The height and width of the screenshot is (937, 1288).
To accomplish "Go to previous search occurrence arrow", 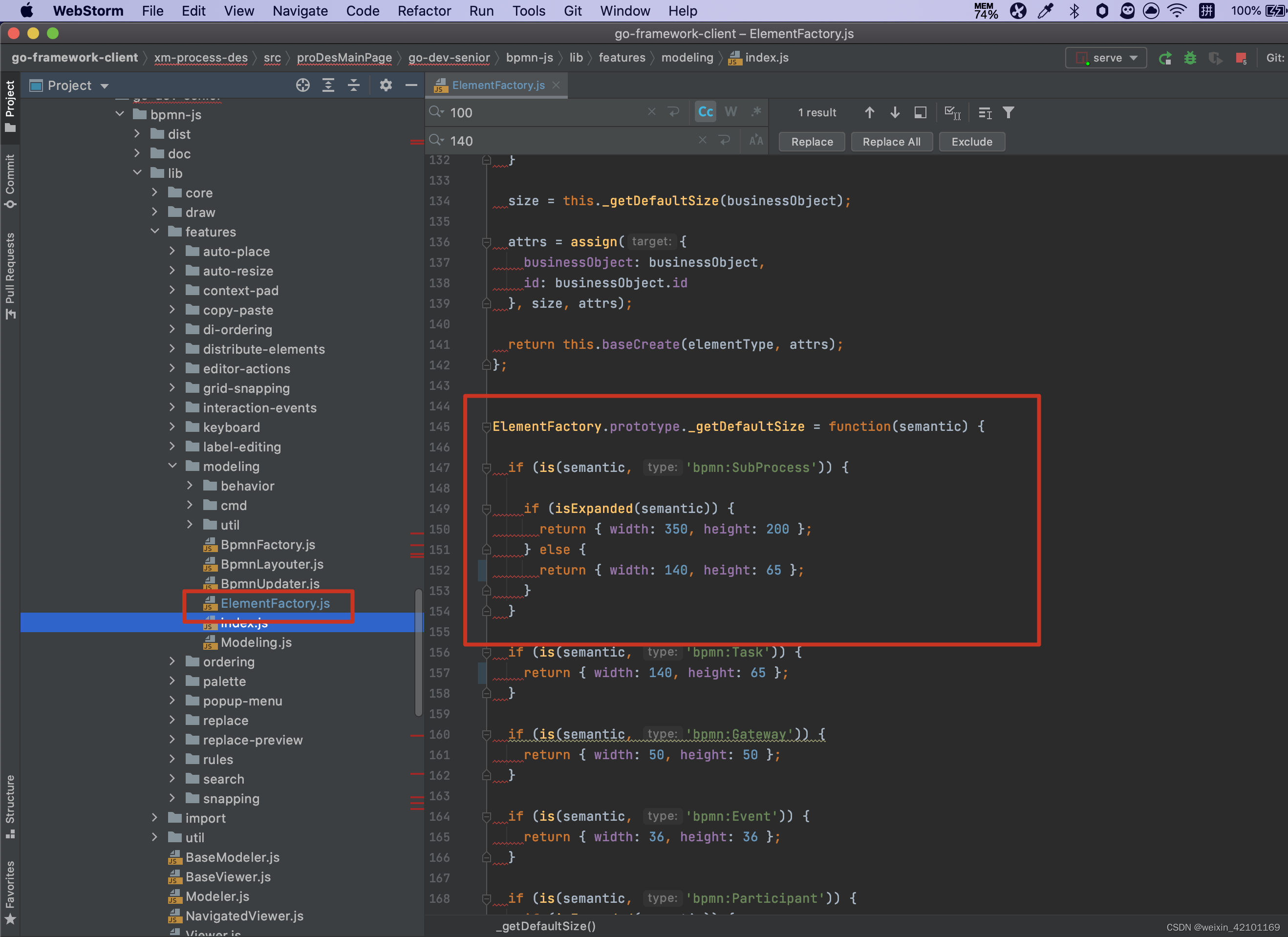I will point(869,112).
